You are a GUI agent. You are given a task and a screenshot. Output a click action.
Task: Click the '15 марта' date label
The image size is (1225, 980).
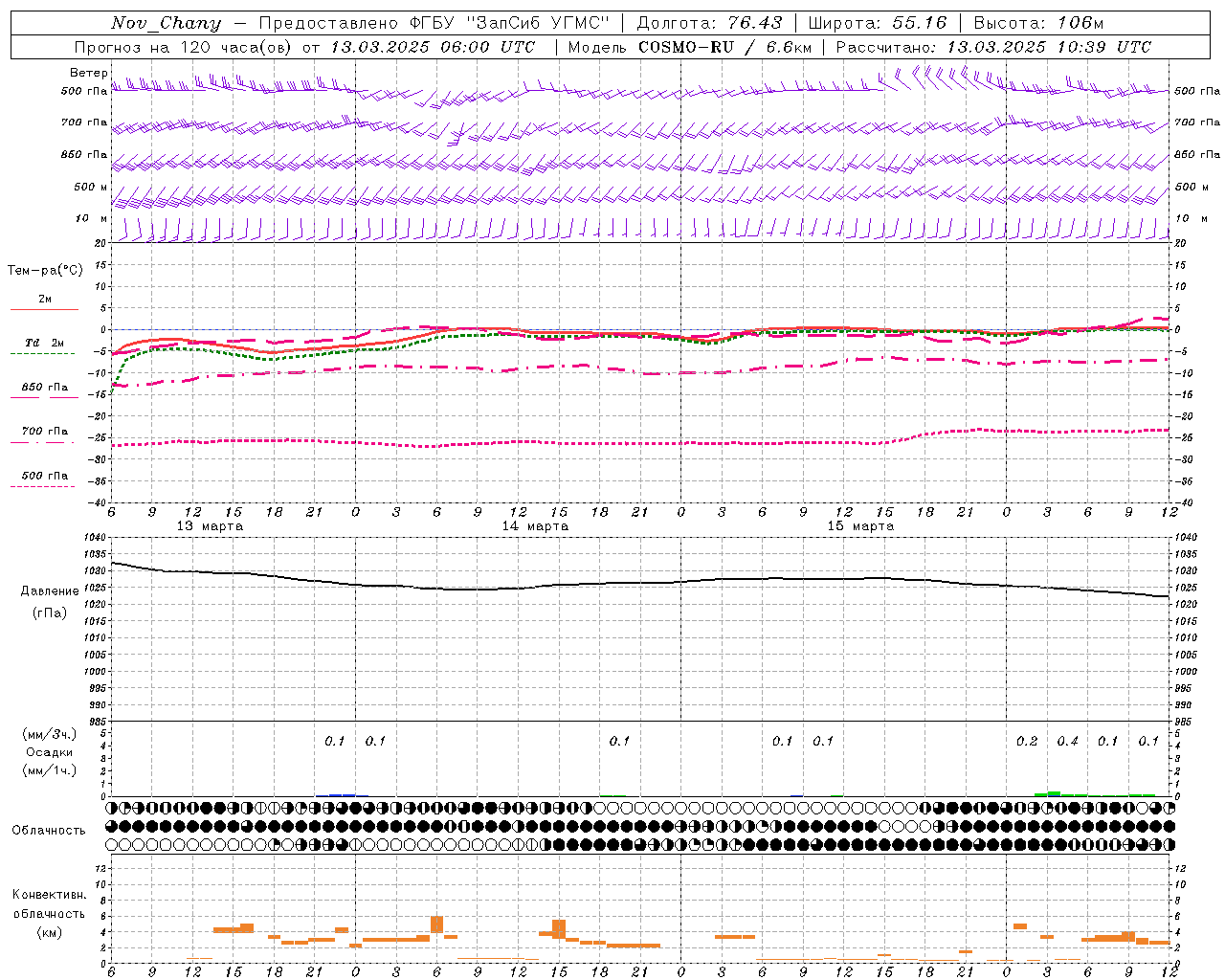[x=860, y=526]
